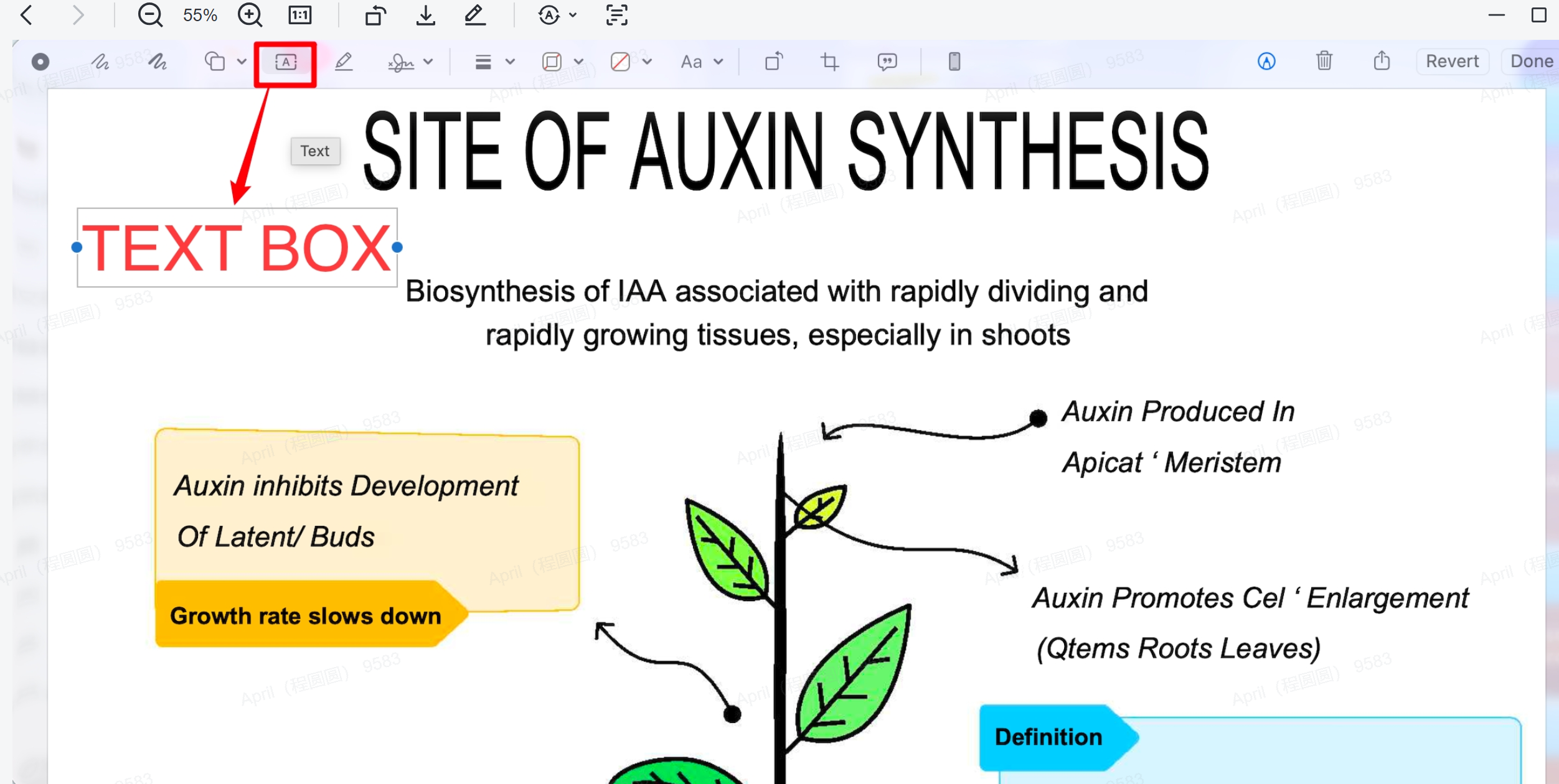
Task: Expand the Shapes dropdown arrow
Action: tap(242, 62)
